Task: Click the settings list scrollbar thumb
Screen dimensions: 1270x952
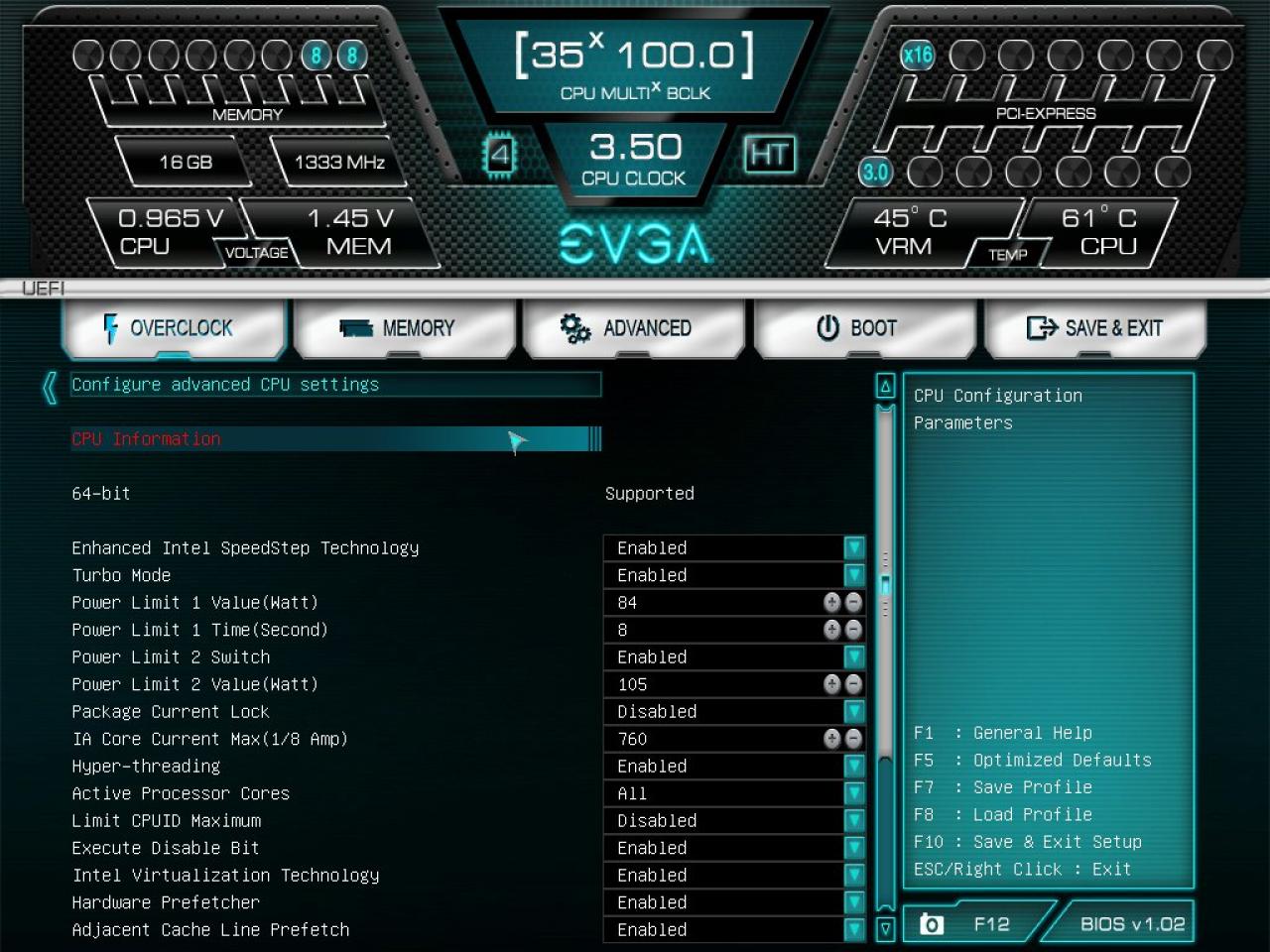Action: pos(885,585)
